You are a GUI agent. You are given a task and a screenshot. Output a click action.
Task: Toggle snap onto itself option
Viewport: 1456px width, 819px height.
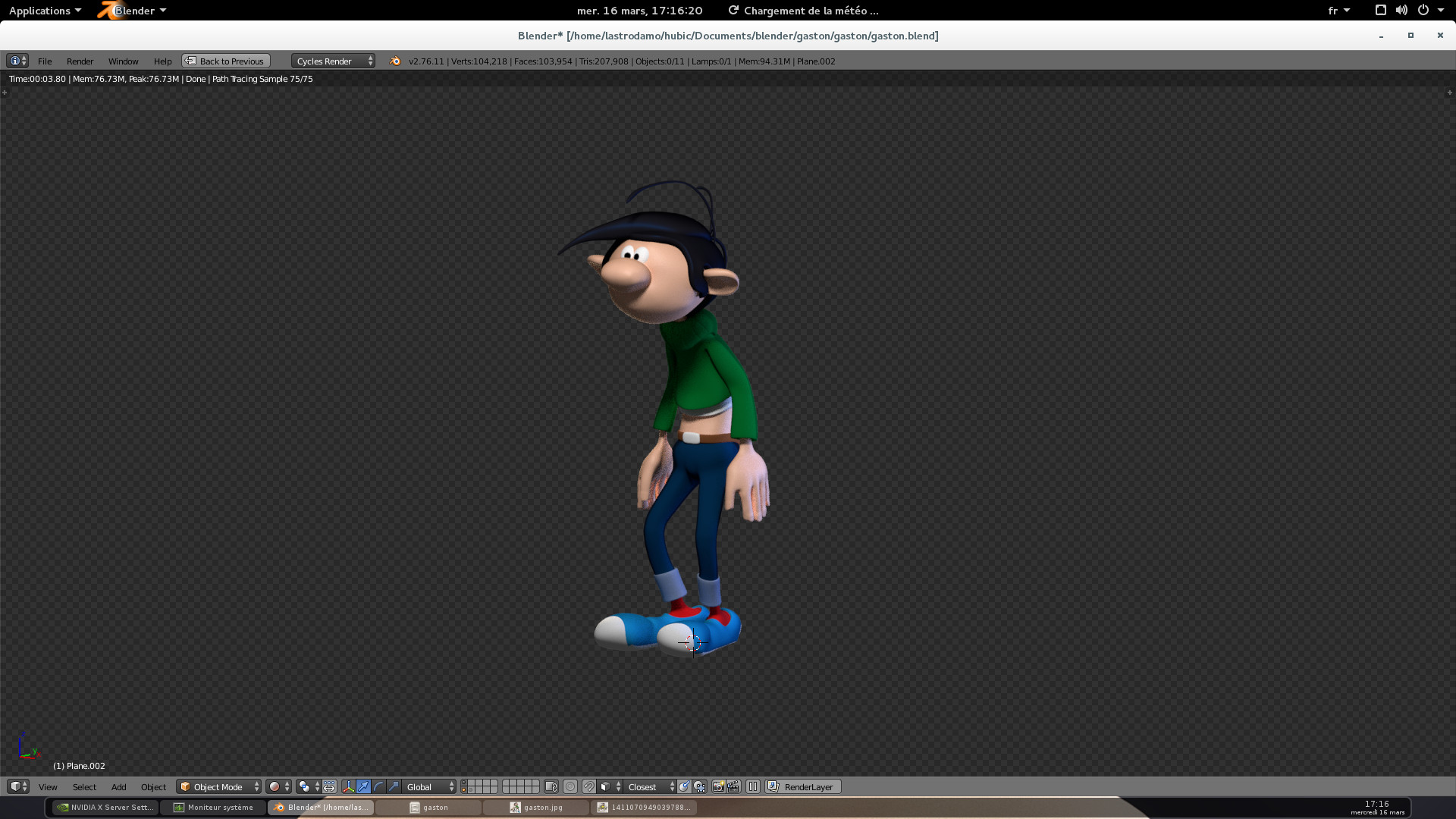point(700,786)
